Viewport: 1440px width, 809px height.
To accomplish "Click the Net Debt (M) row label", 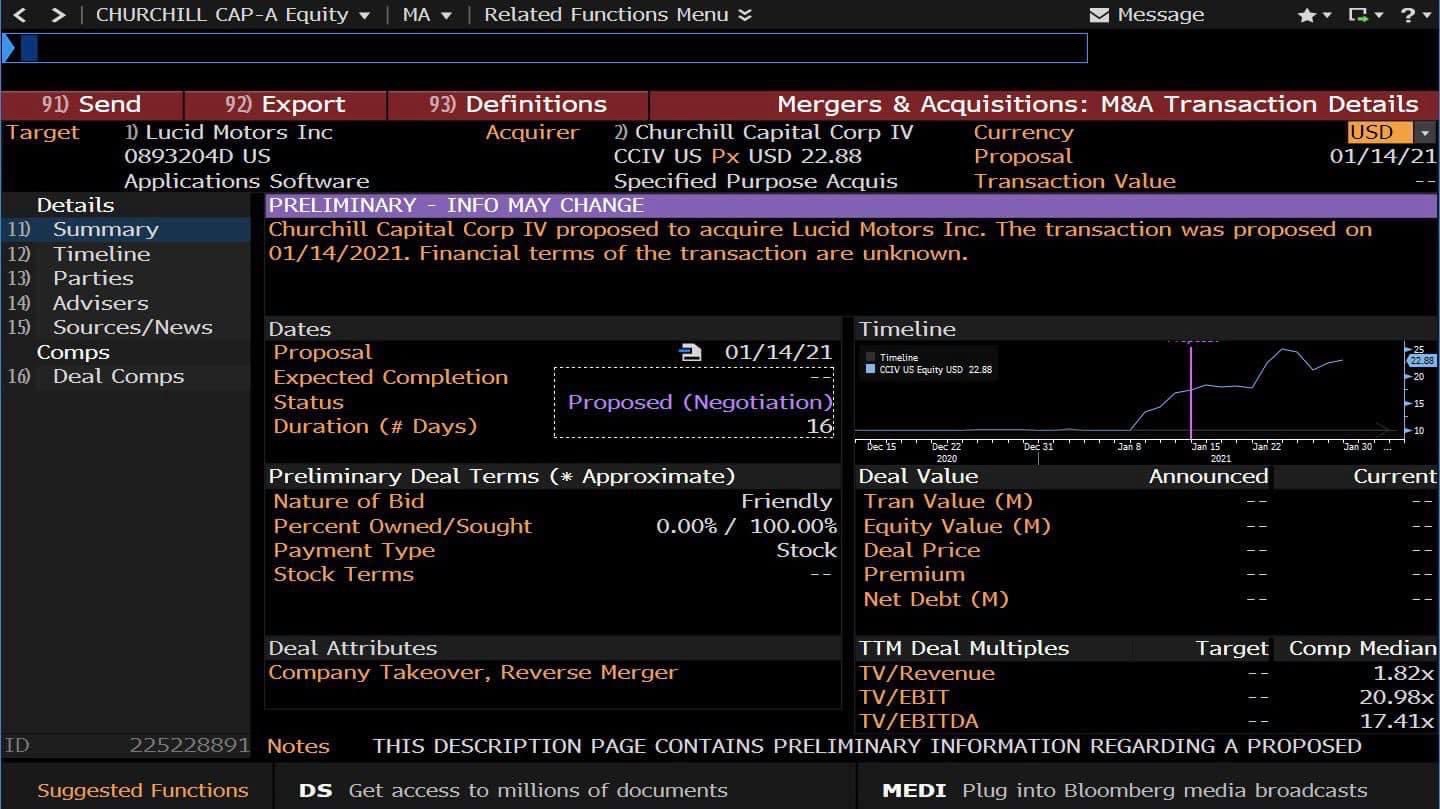I will click(x=936, y=599).
